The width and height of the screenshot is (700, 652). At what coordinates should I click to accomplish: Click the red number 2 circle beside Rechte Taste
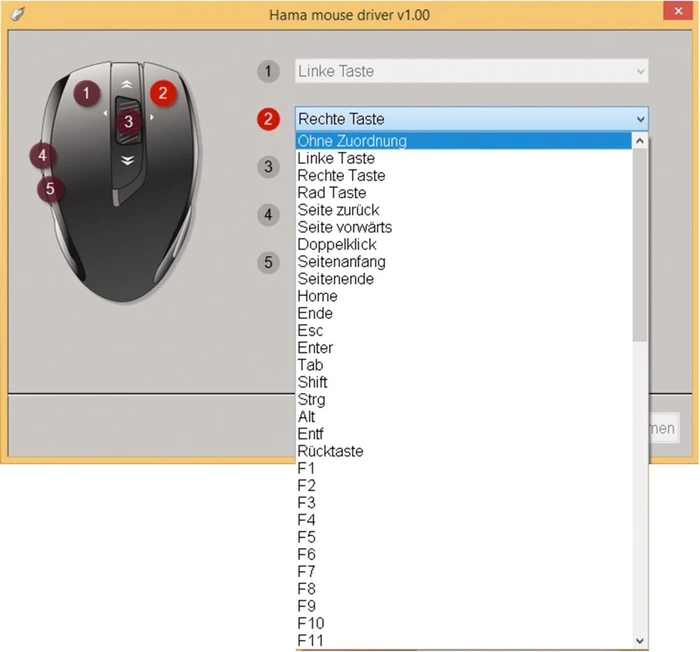coord(268,119)
